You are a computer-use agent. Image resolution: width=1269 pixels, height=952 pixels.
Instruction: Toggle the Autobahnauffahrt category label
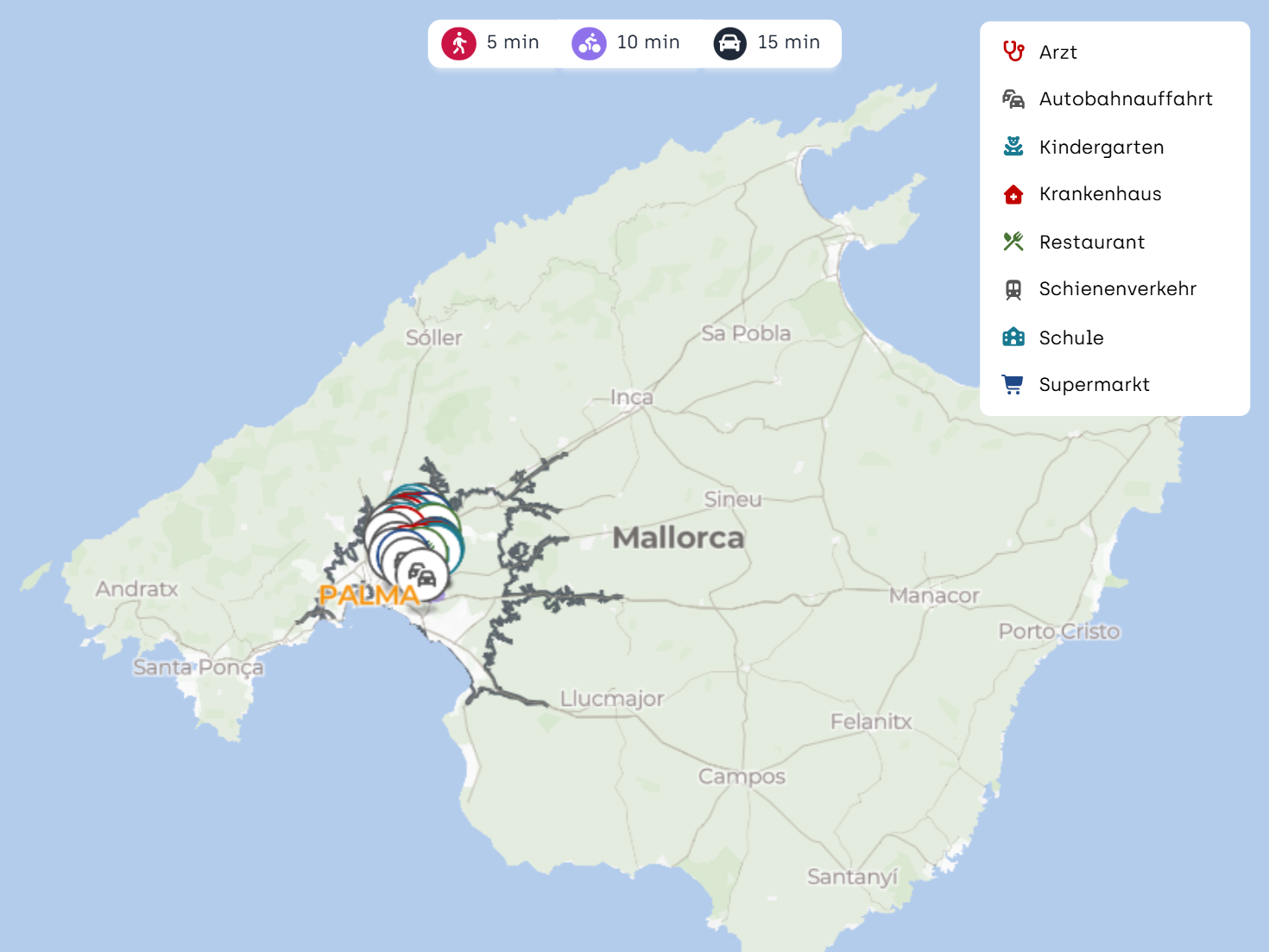point(1125,99)
